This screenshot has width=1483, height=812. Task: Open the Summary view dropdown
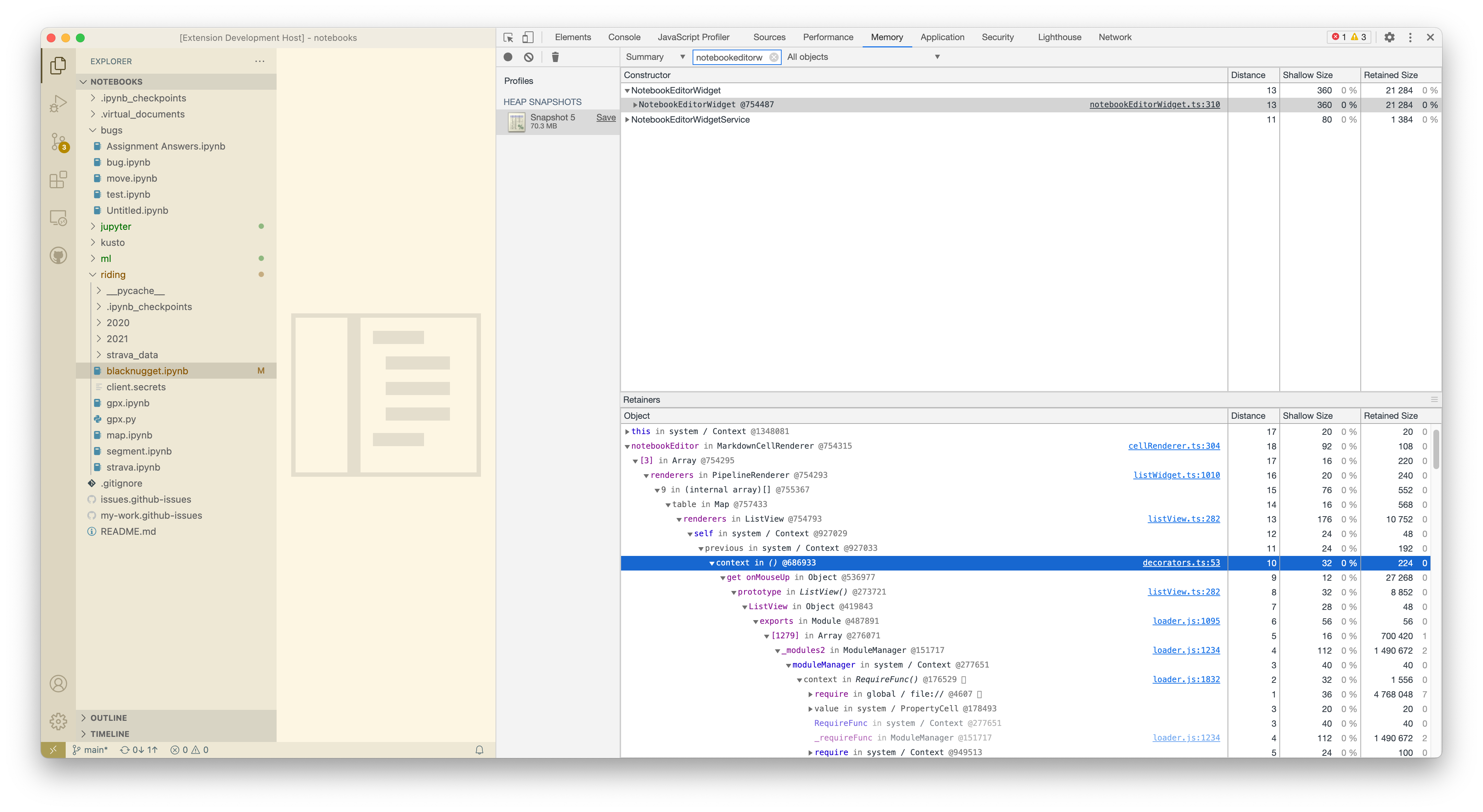tap(655, 57)
